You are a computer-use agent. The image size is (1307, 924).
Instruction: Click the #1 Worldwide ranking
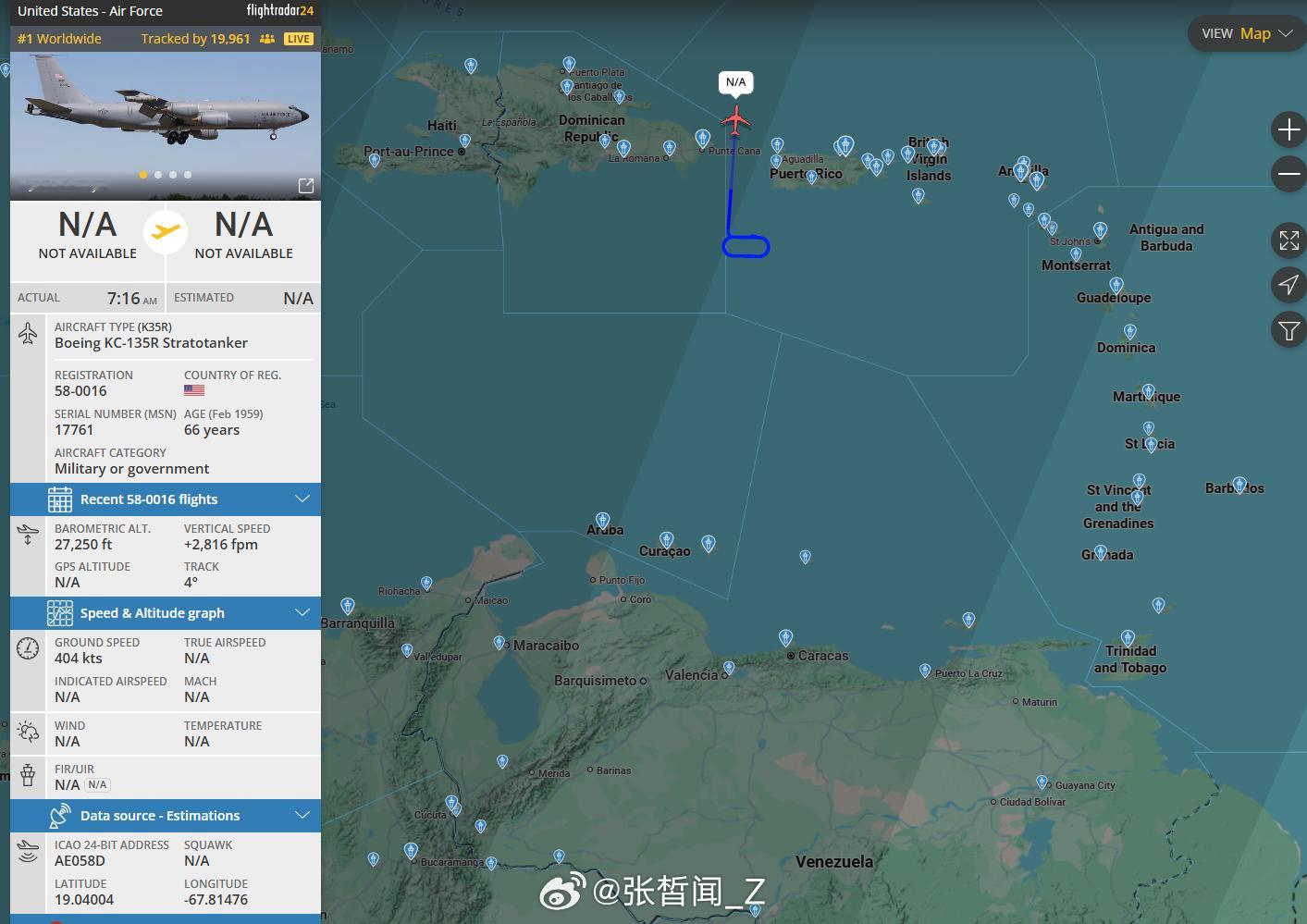pyautogui.click(x=59, y=39)
